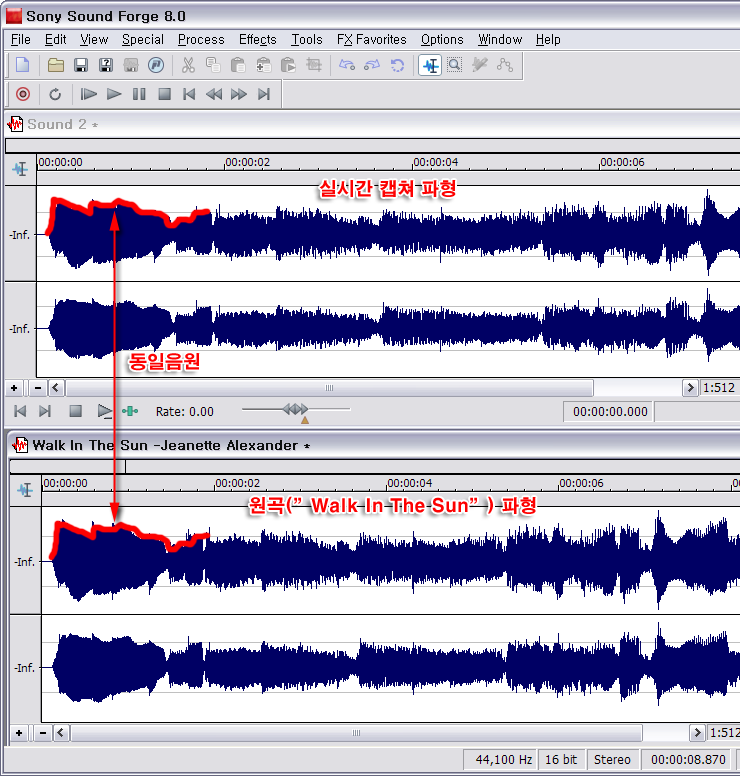Go to Start in main transport
The image size is (740, 776).
click(189, 94)
